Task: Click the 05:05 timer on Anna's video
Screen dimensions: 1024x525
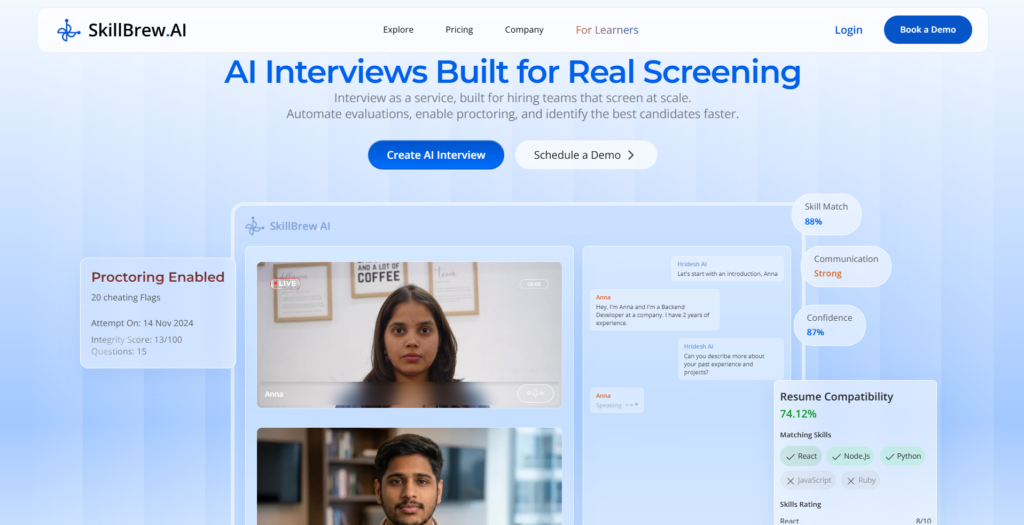Action: coord(534,284)
